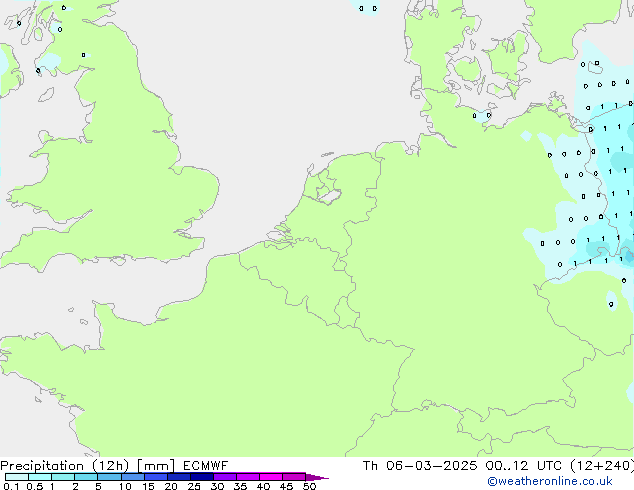Select the "00..12 UTC" time range text
The image size is (634, 490).
(x=524, y=465)
